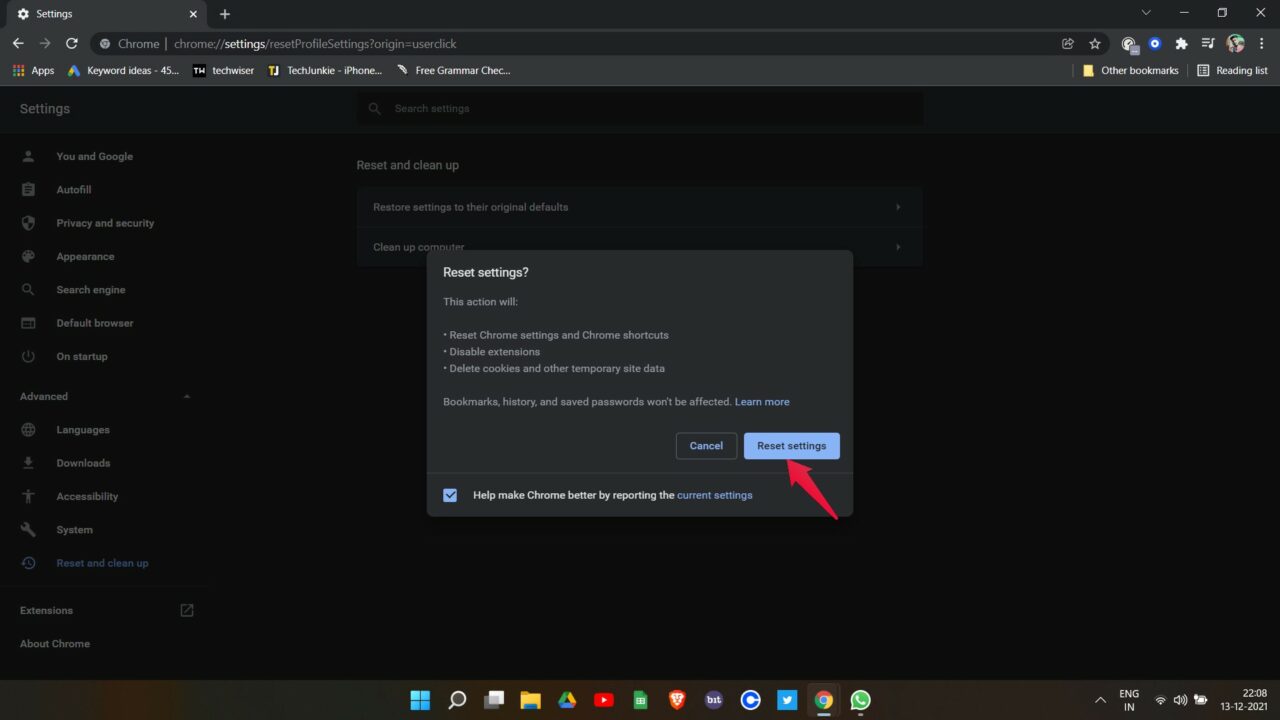Open System settings

tap(74, 530)
